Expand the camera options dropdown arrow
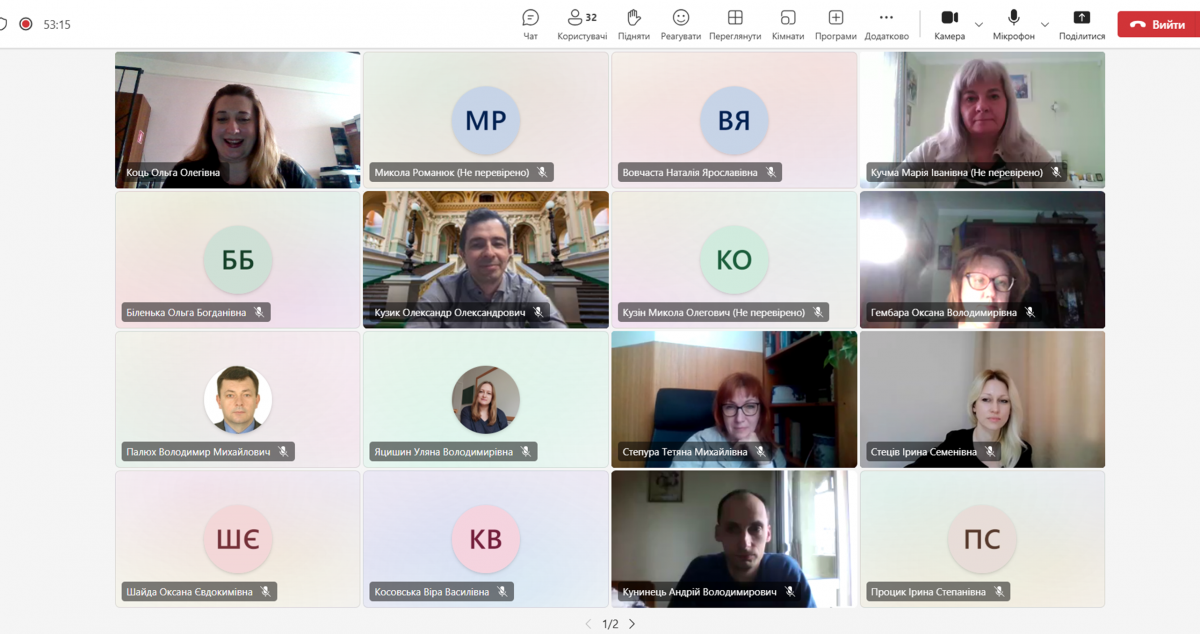This screenshot has height=634, width=1200. (979, 24)
